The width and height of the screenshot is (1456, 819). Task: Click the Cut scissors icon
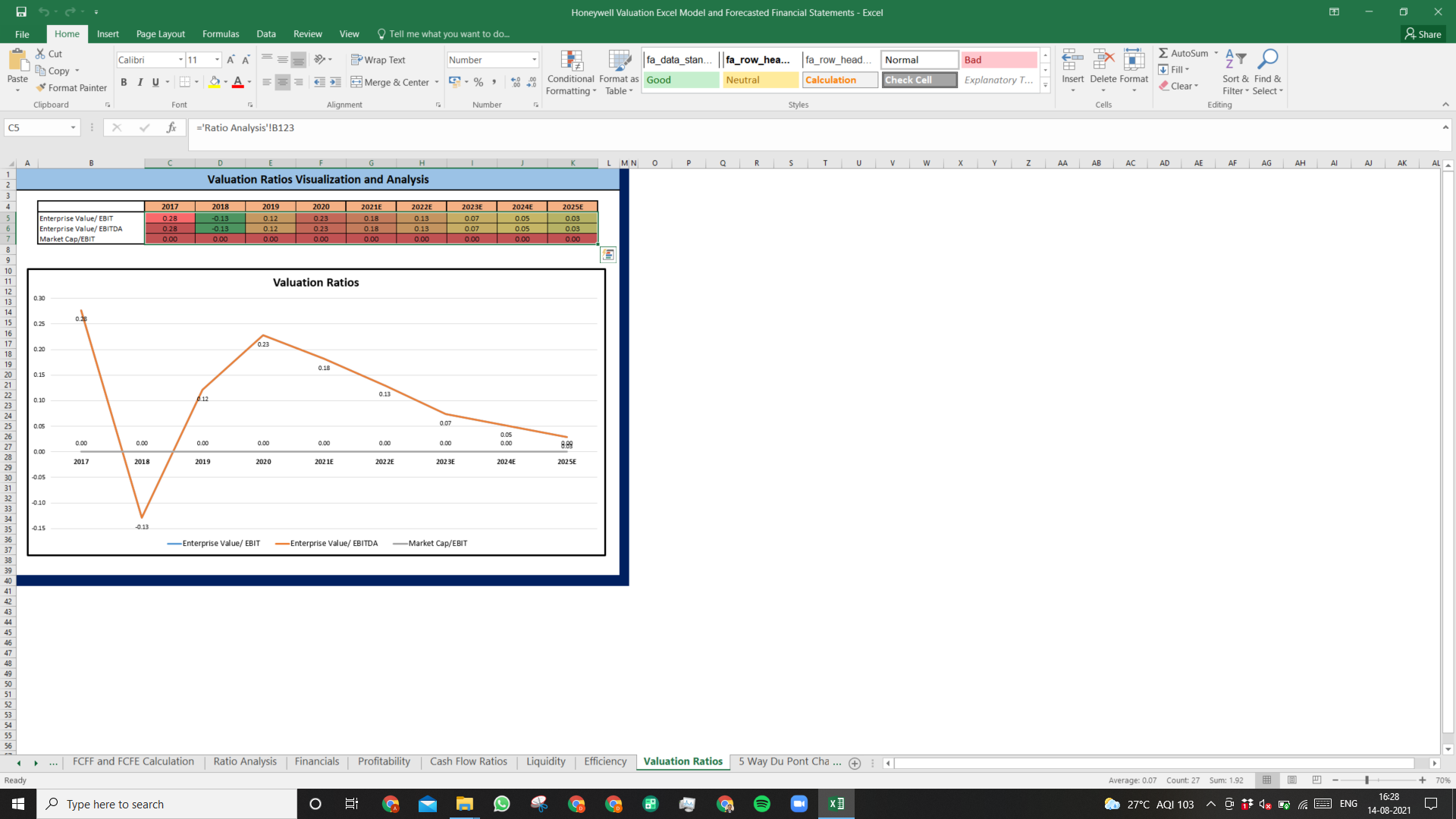(41, 54)
